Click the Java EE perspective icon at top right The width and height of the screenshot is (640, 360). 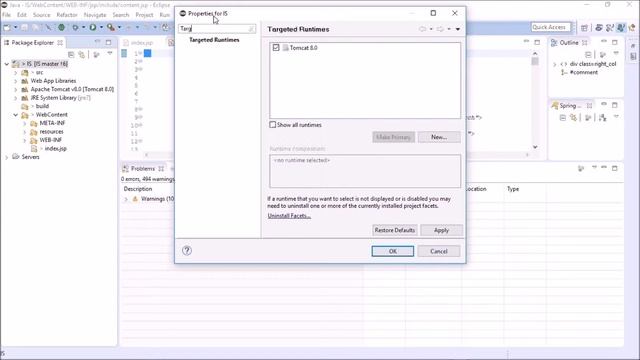(599, 27)
